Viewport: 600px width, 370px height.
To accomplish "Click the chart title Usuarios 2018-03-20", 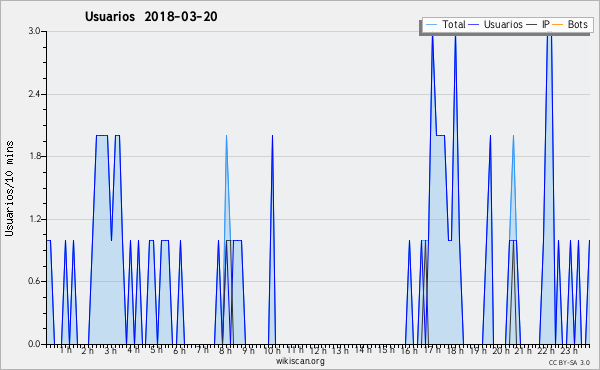I will 151,16.
